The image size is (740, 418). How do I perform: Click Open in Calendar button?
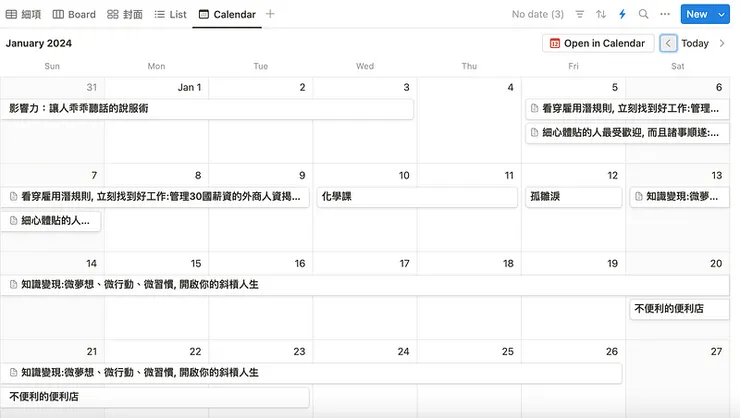598,43
